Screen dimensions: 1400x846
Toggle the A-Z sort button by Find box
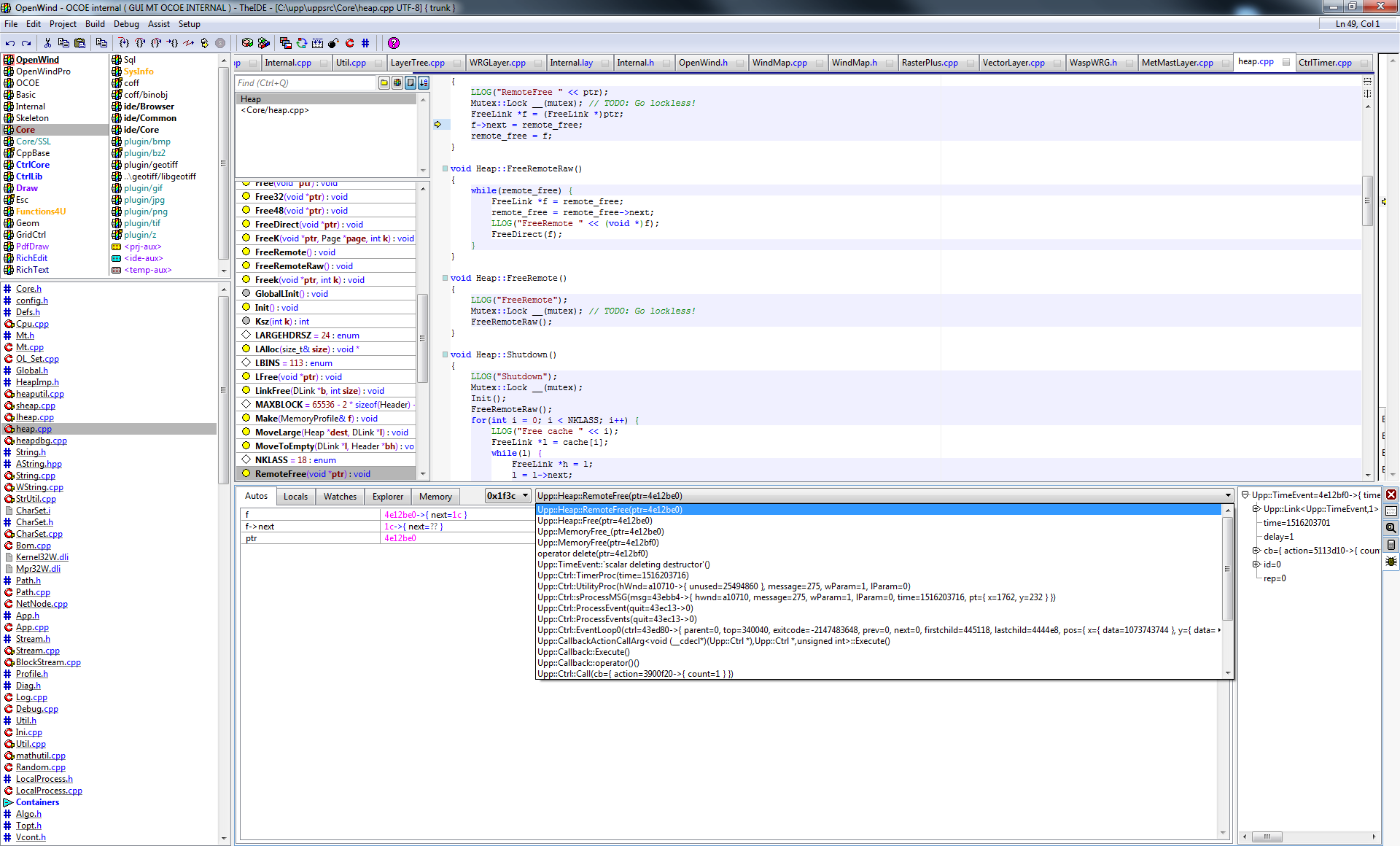point(424,82)
